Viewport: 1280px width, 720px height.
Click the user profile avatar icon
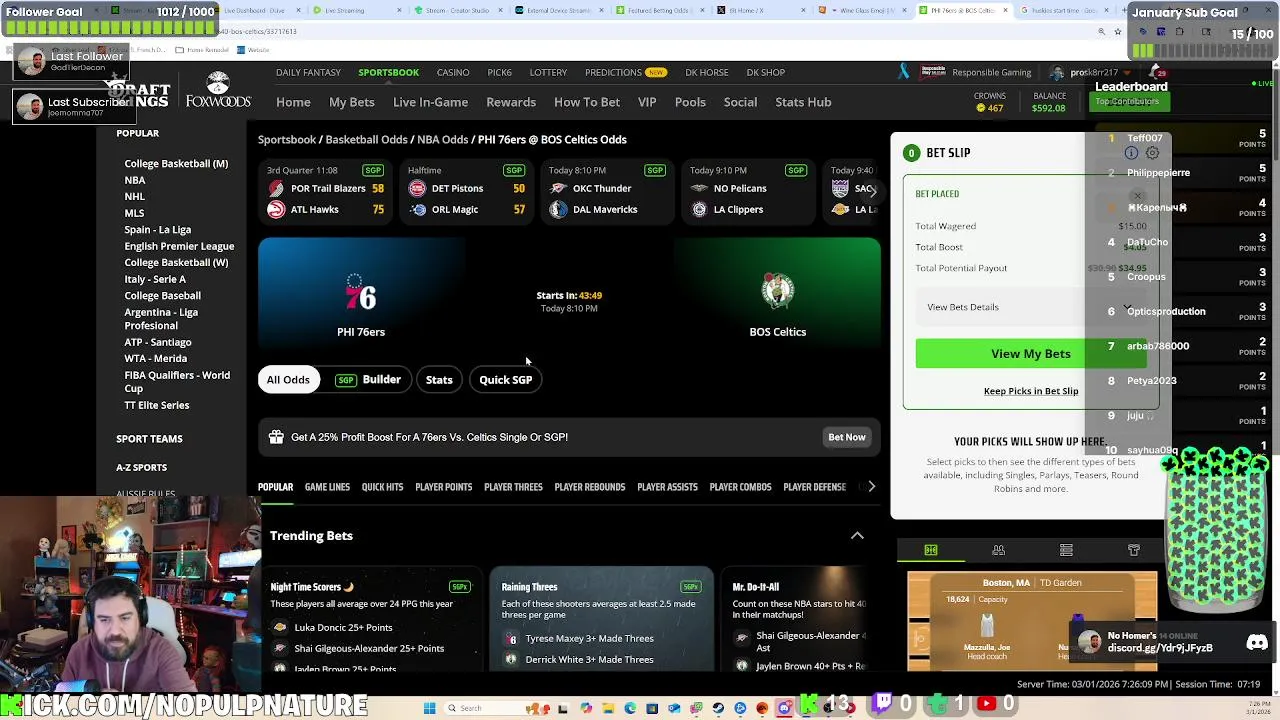pos(1057,72)
